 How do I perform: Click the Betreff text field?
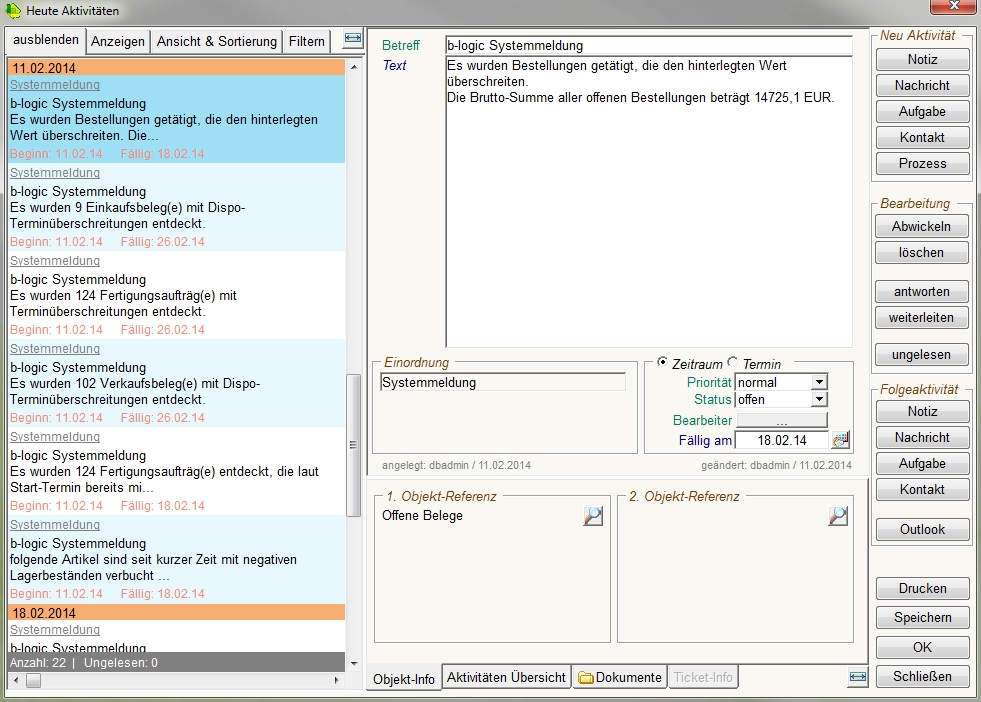(x=648, y=45)
